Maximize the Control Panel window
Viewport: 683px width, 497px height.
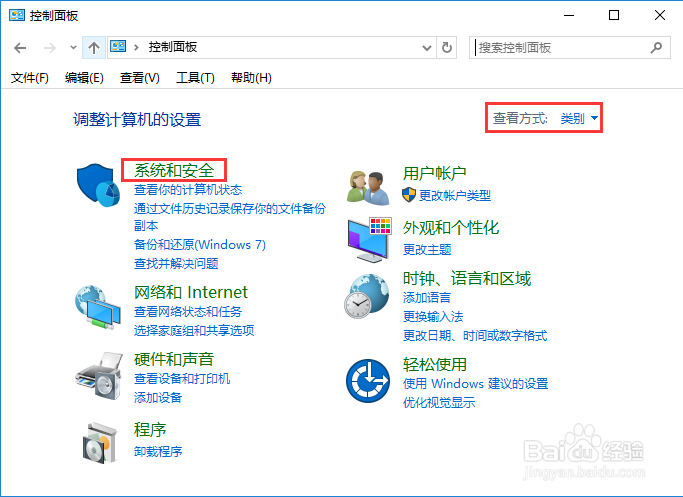pos(614,15)
